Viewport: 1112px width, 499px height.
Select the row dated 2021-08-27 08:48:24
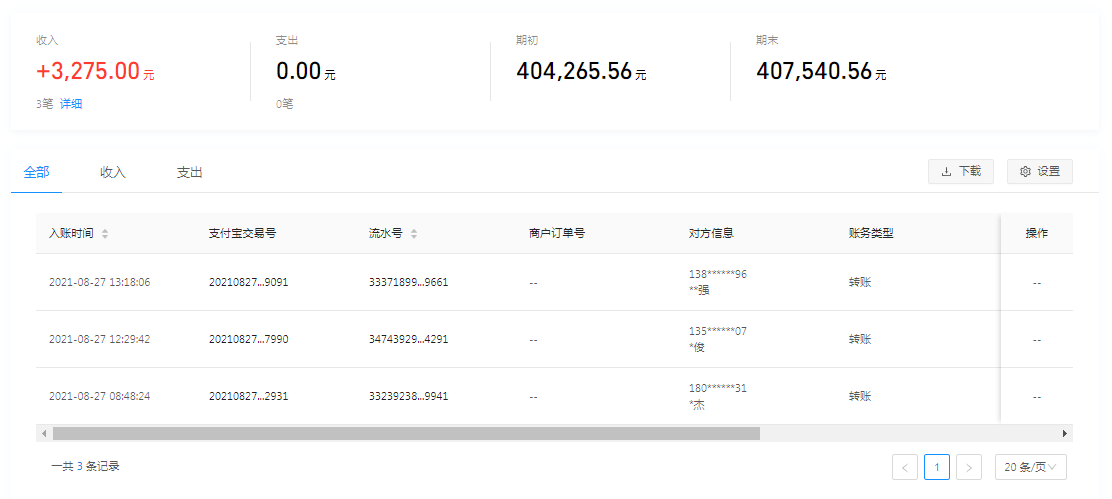[99, 396]
